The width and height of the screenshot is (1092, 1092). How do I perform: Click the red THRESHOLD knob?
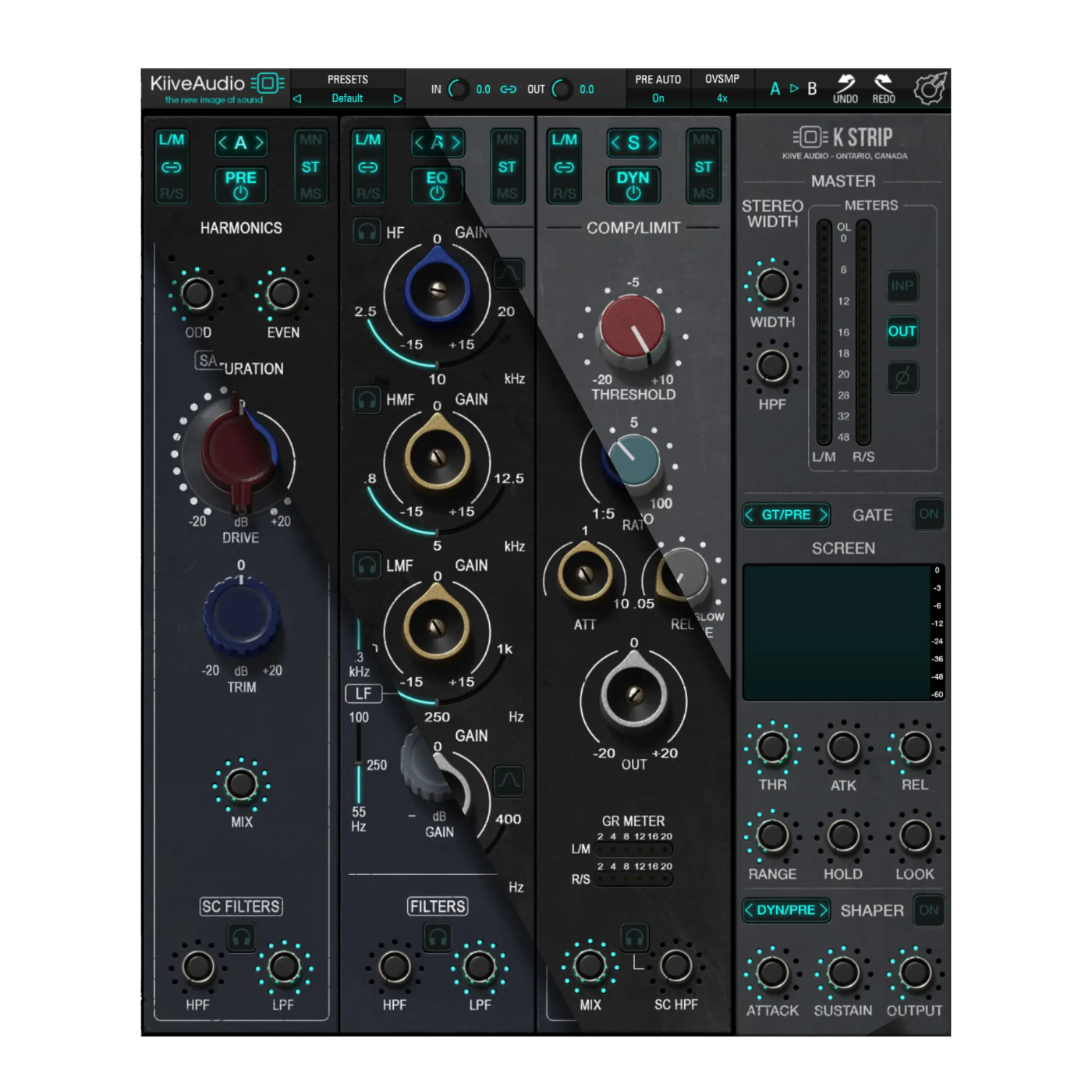pyautogui.click(x=633, y=329)
